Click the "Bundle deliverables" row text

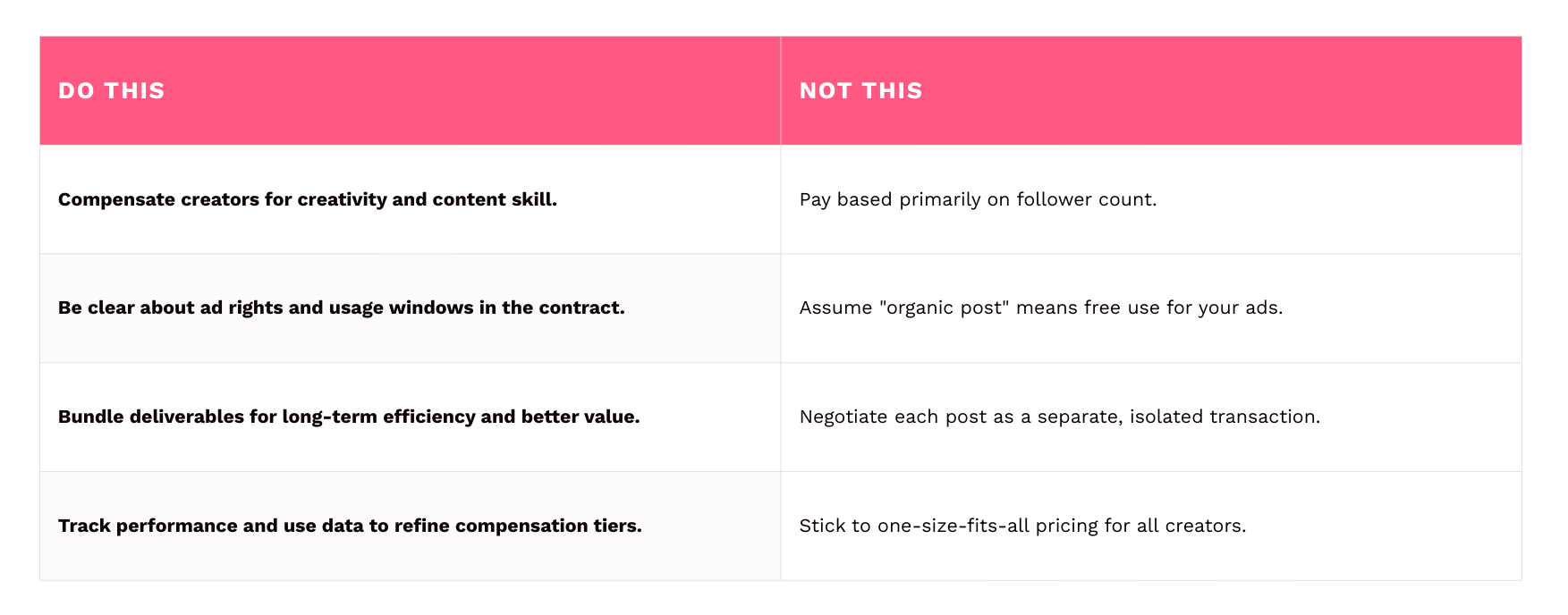click(348, 417)
